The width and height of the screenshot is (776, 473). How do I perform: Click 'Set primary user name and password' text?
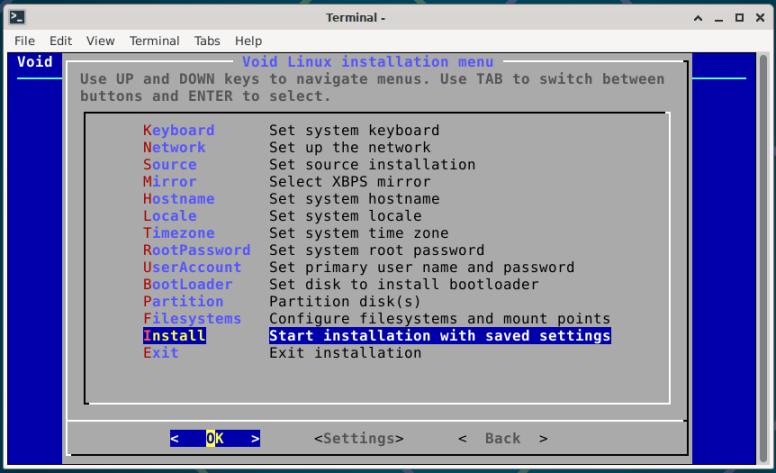tap(422, 267)
